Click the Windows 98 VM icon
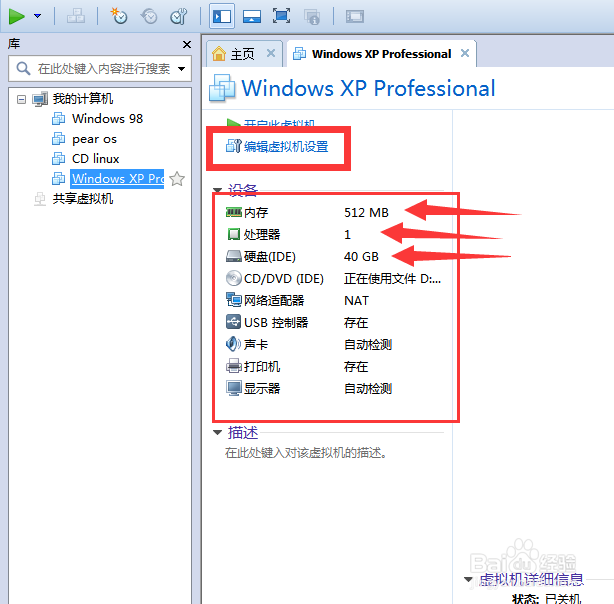The width and height of the screenshot is (614, 604). (59, 119)
